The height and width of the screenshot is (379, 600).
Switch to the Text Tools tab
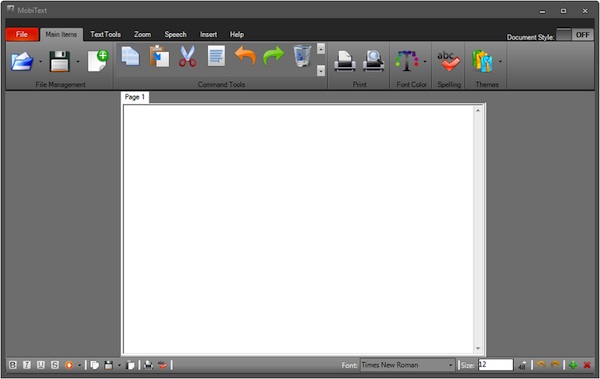[x=105, y=34]
